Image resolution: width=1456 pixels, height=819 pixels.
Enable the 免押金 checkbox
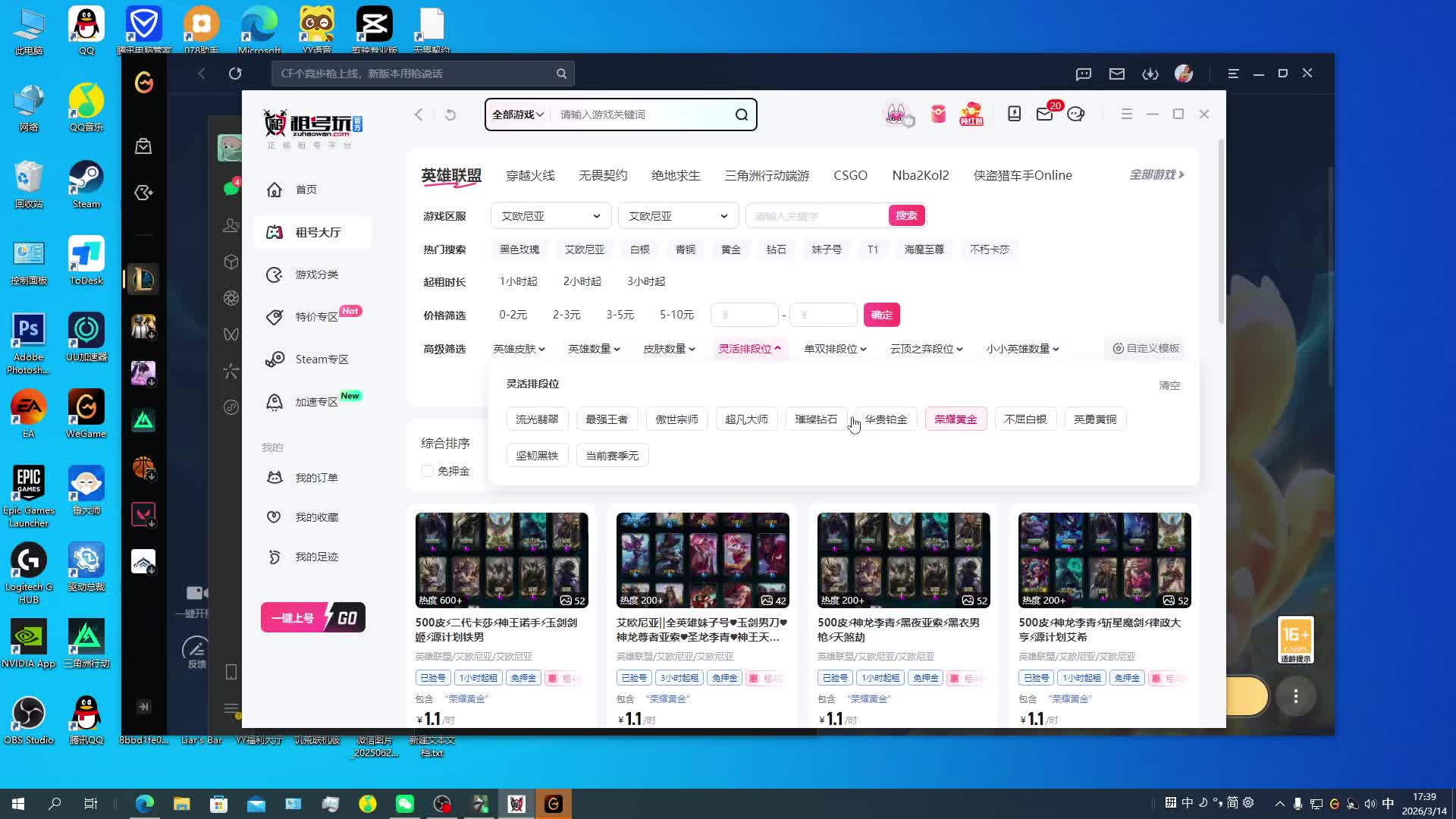[x=428, y=471]
